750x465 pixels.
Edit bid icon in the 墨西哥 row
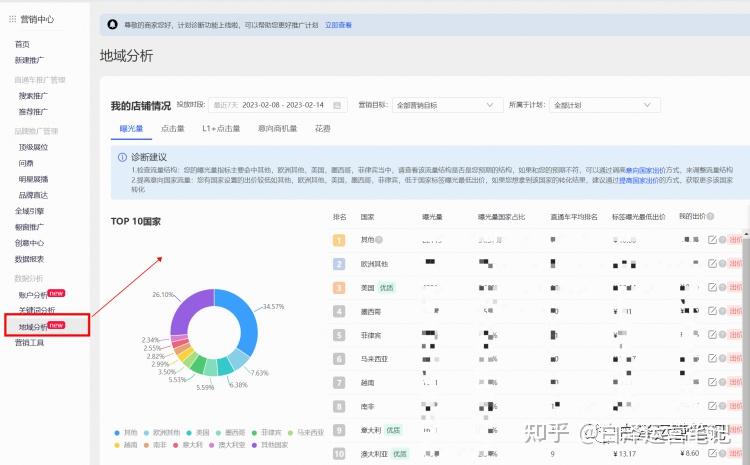point(712,311)
